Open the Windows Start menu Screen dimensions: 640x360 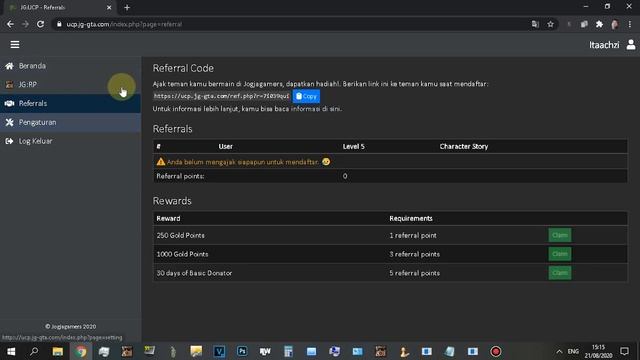point(11,351)
